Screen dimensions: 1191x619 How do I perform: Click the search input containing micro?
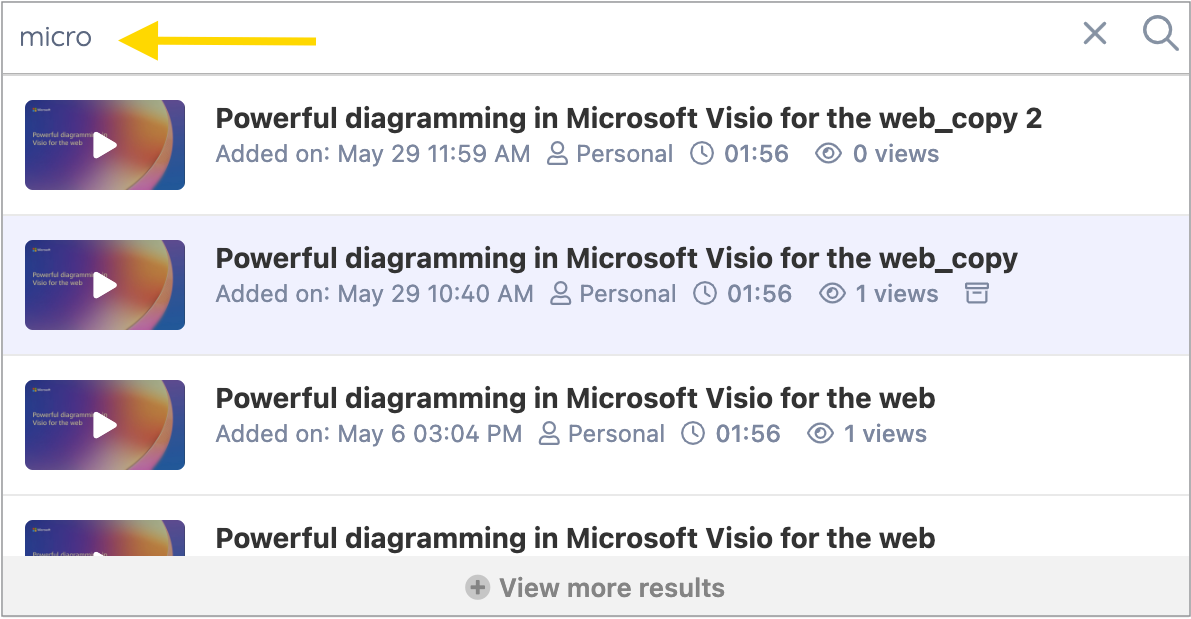click(x=55, y=36)
